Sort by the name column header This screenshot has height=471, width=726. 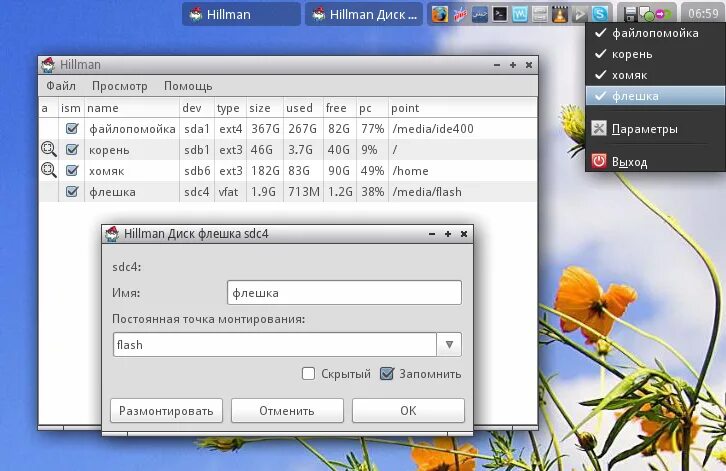pos(131,108)
